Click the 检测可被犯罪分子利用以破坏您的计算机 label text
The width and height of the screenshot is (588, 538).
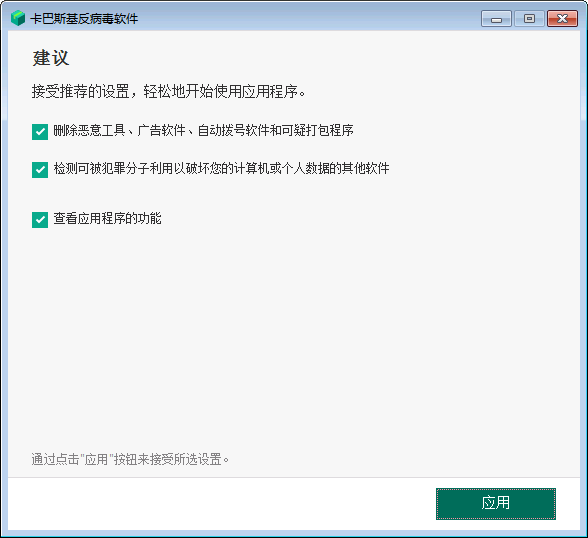221,168
